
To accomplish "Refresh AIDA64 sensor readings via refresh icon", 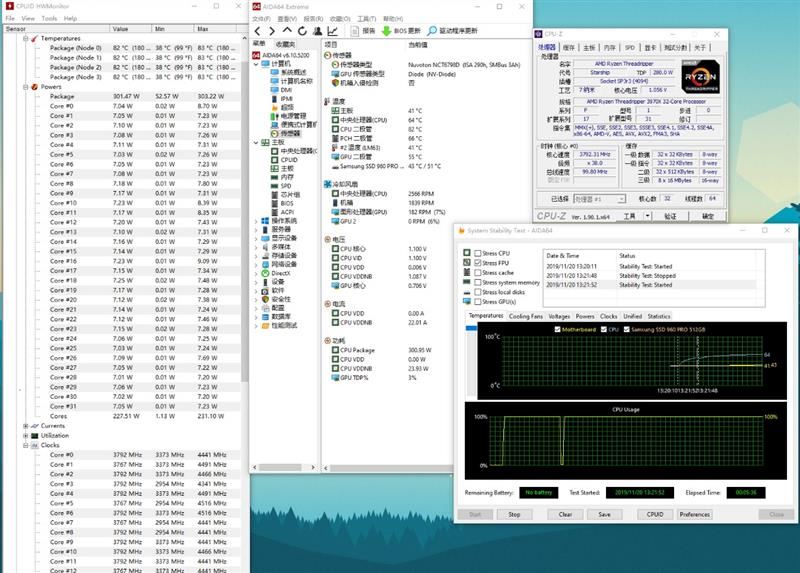I will (x=302, y=31).
